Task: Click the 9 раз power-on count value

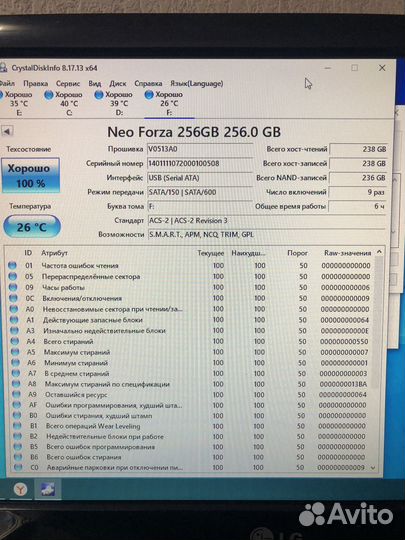Action: pyautogui.click(x=357, y=192)
